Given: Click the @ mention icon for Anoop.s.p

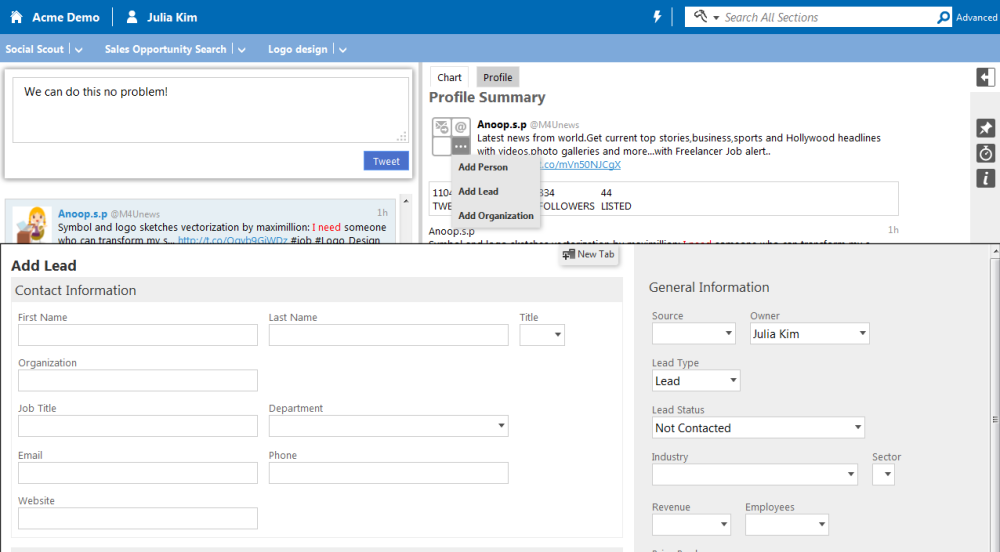Looking at the screenshot, I should (460, 127).
